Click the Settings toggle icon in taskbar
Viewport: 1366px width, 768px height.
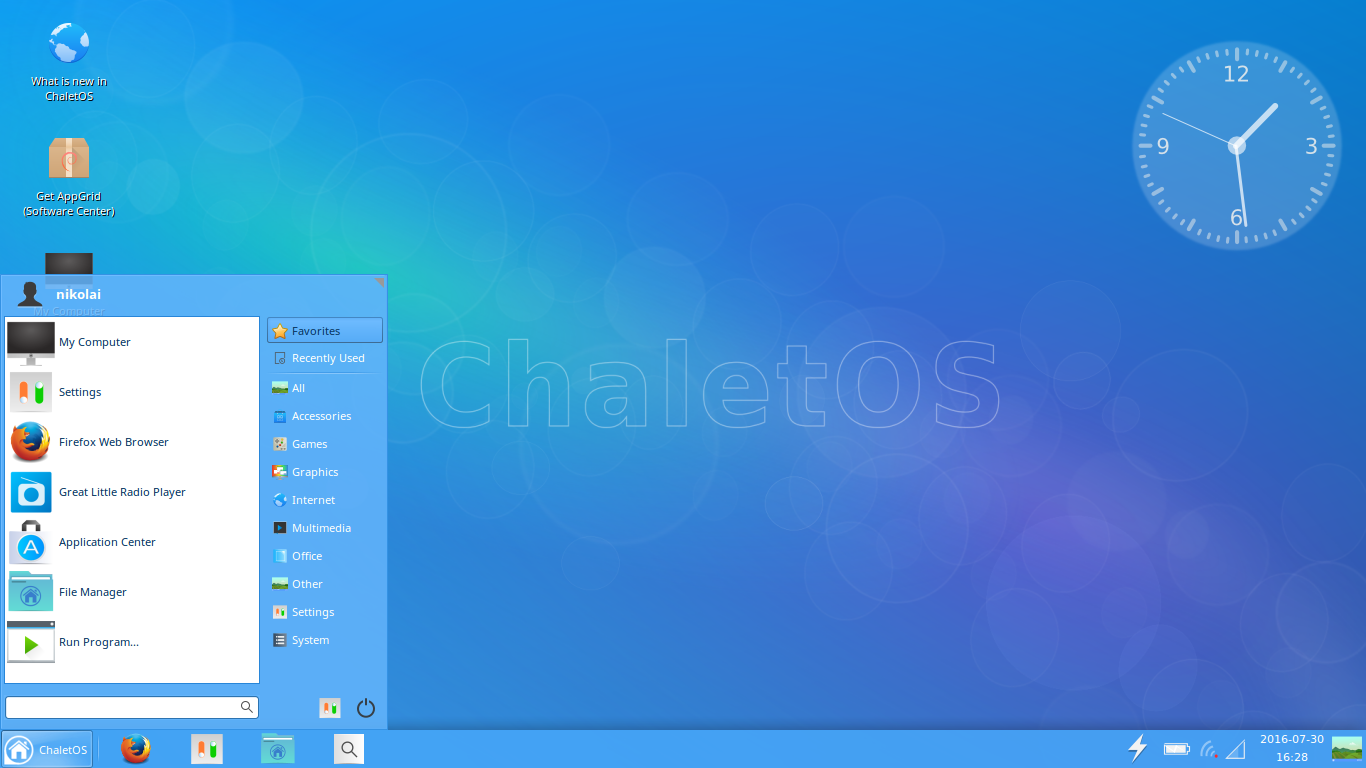click(x=207, y=749)
